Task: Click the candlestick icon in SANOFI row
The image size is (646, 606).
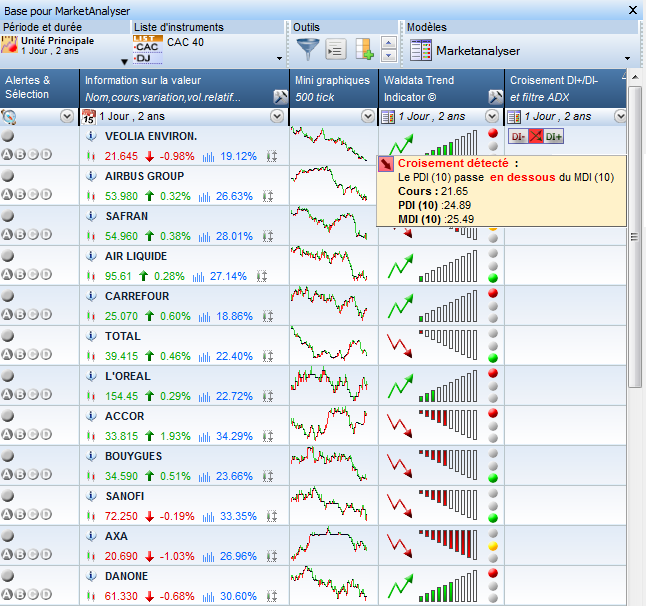Action: point(91,516)
